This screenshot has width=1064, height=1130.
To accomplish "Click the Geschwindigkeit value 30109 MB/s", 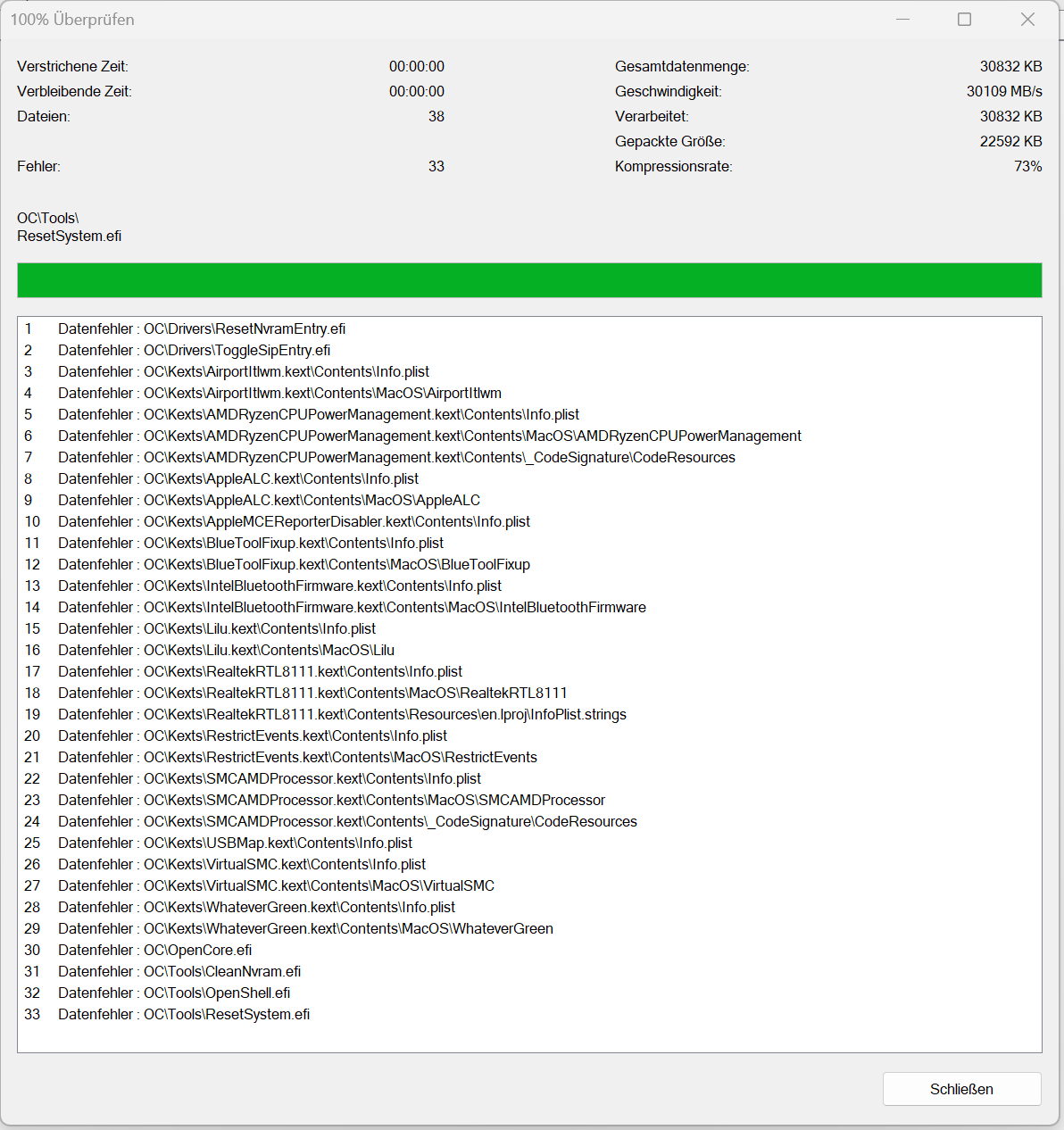I will click(1004, 91).
